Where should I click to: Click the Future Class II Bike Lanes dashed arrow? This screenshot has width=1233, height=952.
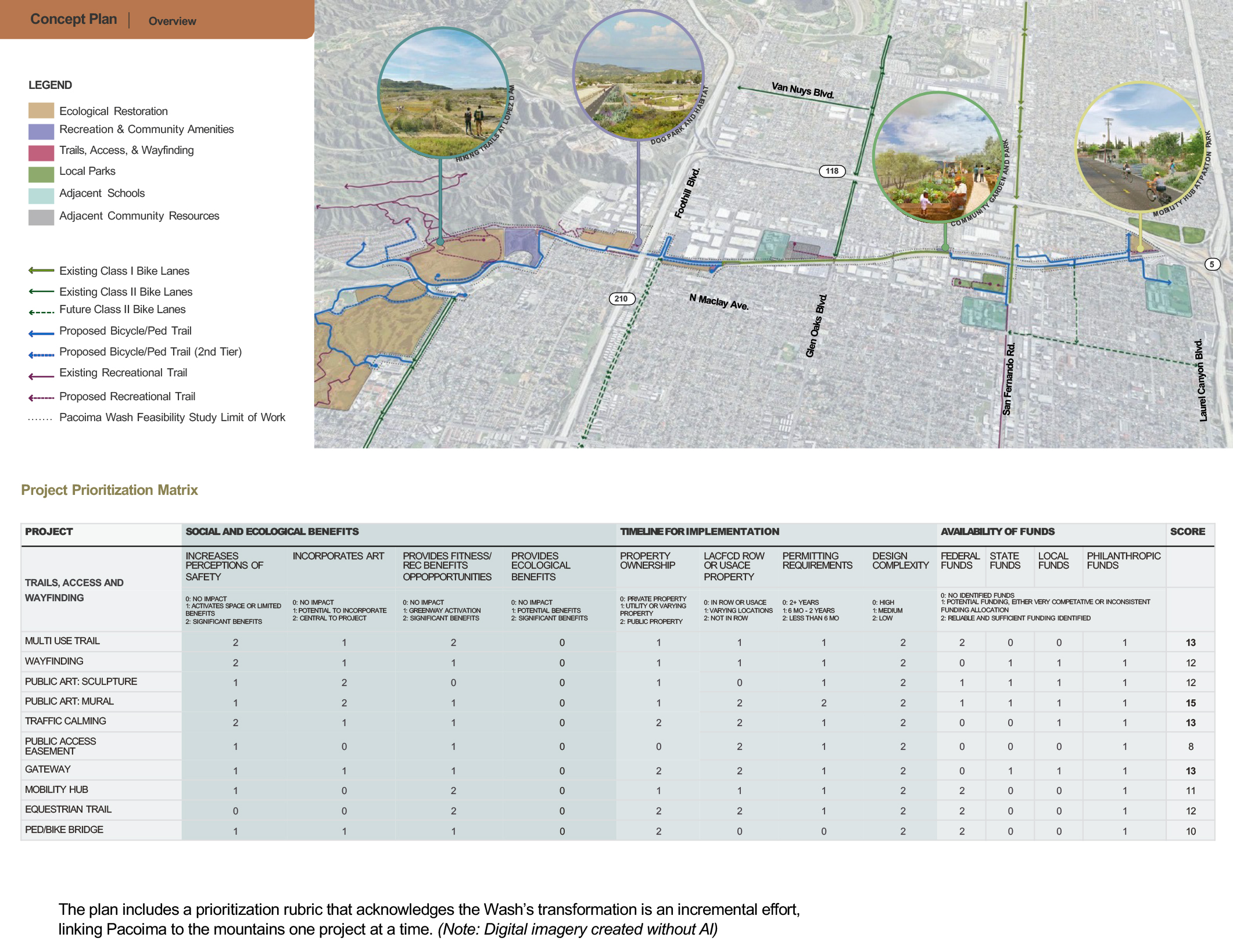click(x=41, y=312)
